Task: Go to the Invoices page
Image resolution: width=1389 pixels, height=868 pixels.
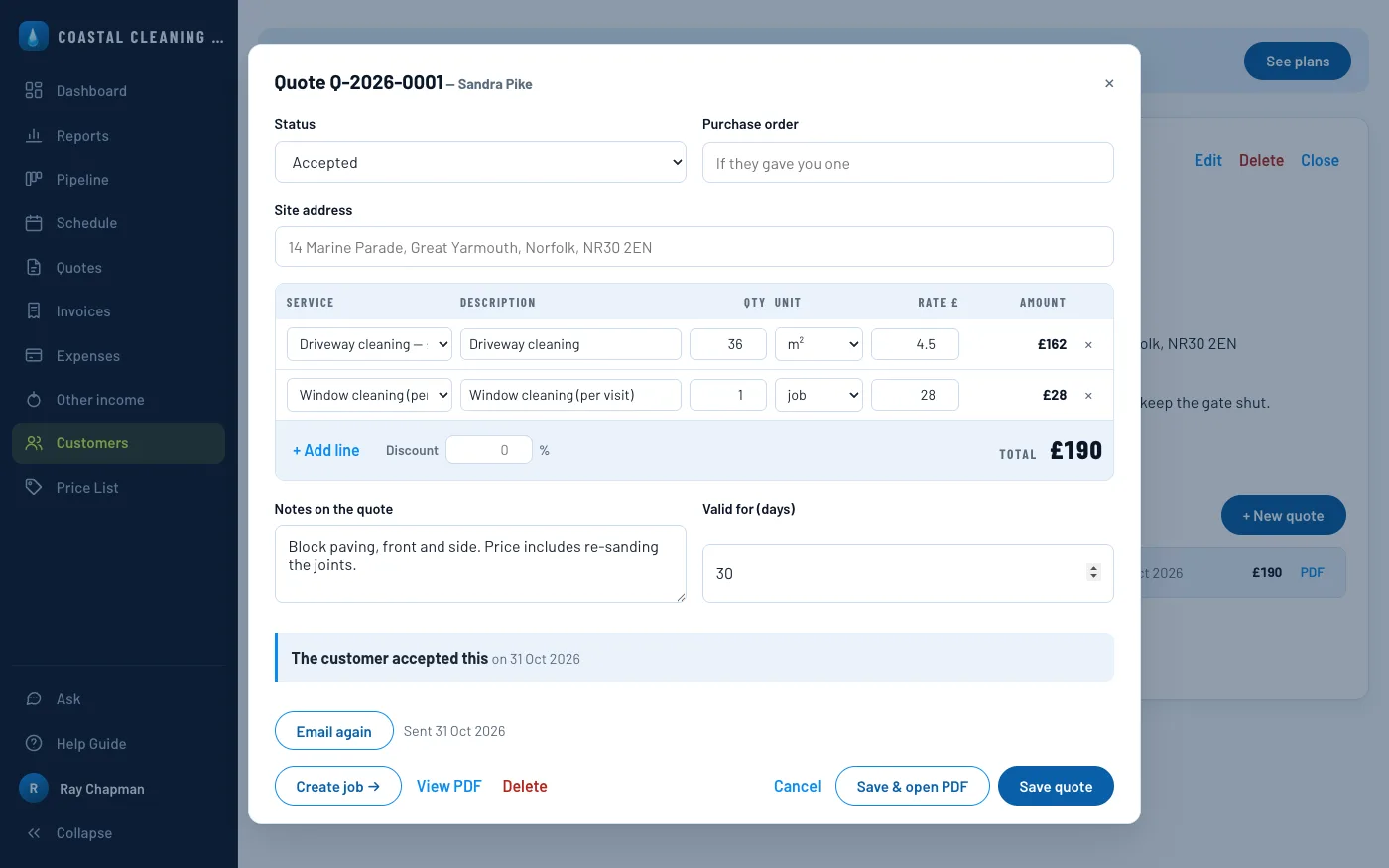Action: tap(83, 311)
